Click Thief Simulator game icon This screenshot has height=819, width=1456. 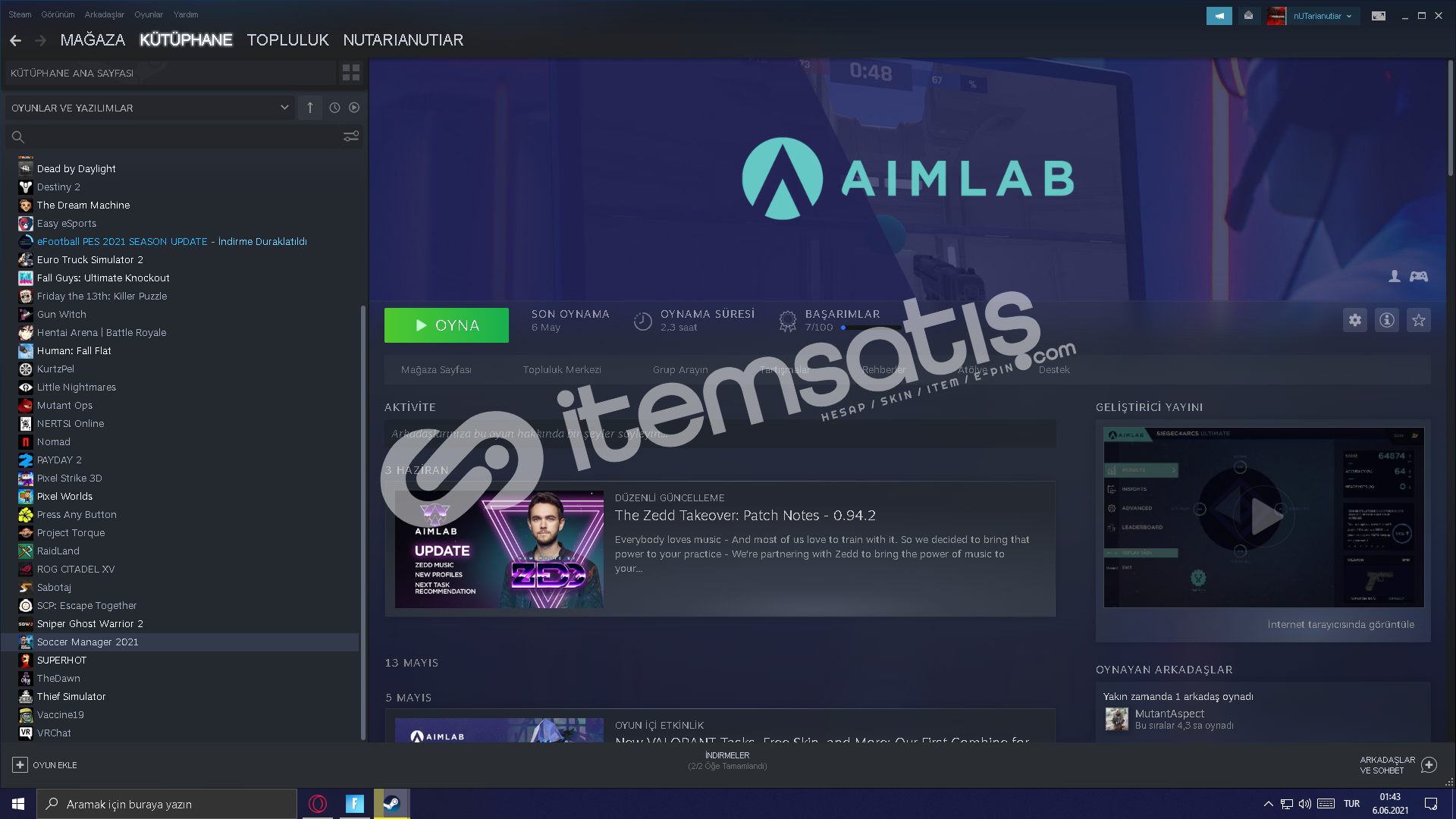pyautogui.click(x=26, y=697)
